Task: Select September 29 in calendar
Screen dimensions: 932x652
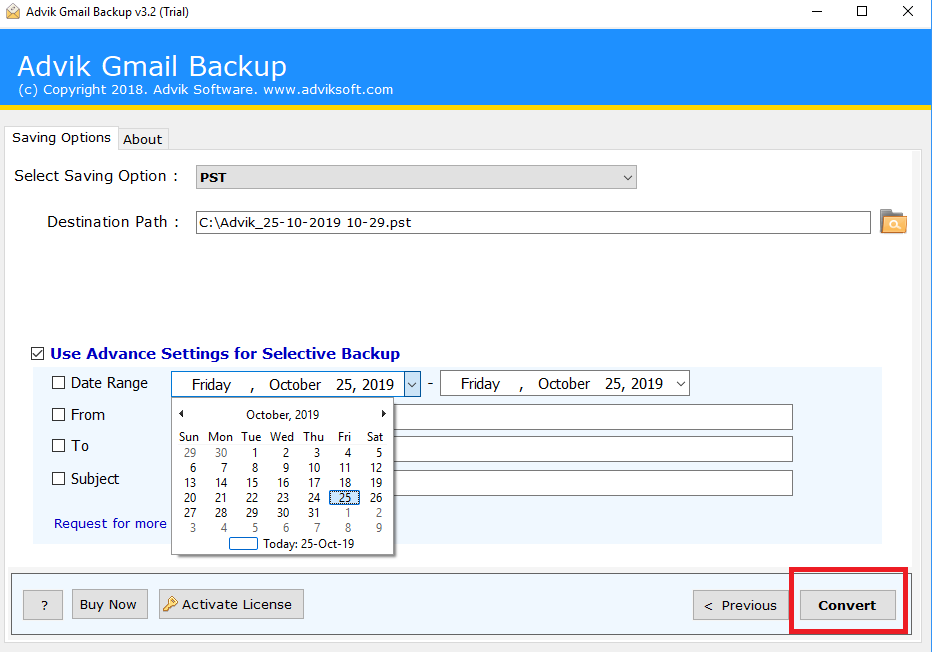Action: click(x=190, y=453)
